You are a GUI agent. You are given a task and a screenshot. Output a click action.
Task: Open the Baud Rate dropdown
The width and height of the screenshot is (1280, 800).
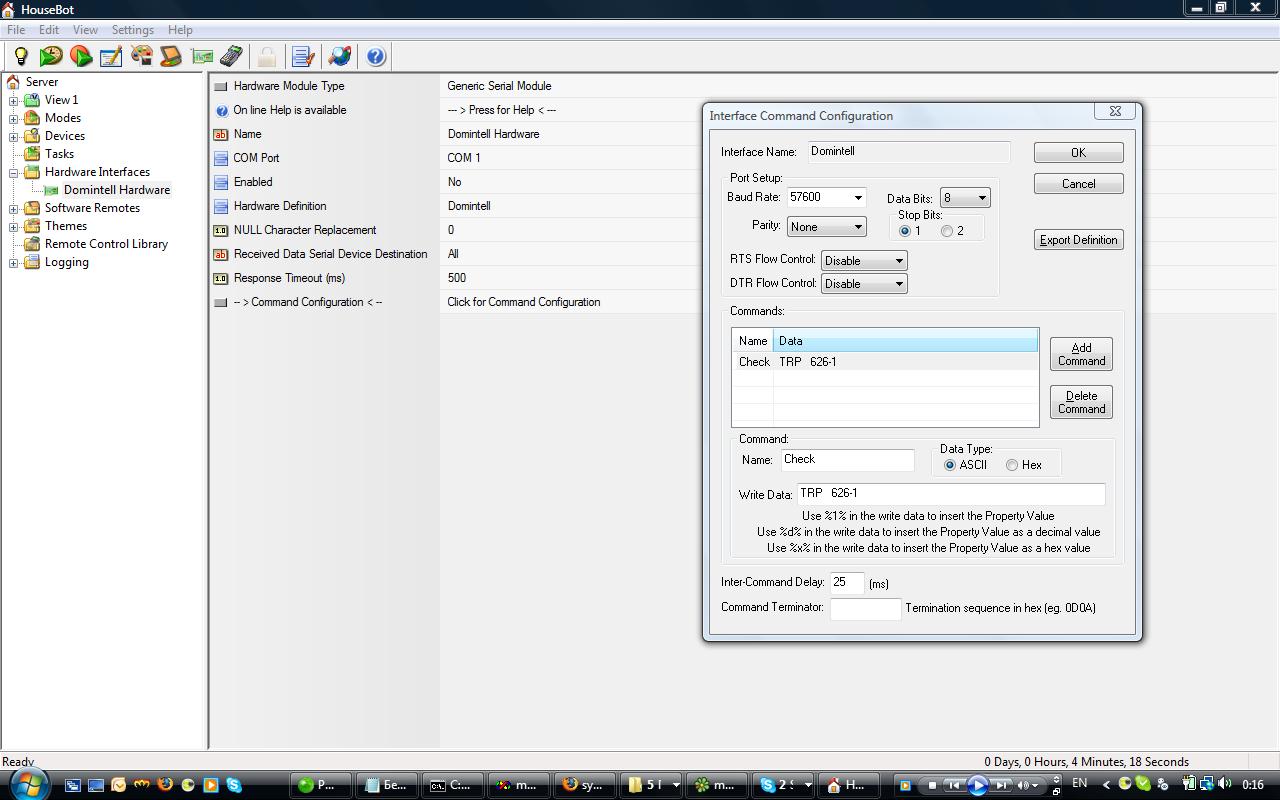826,198
